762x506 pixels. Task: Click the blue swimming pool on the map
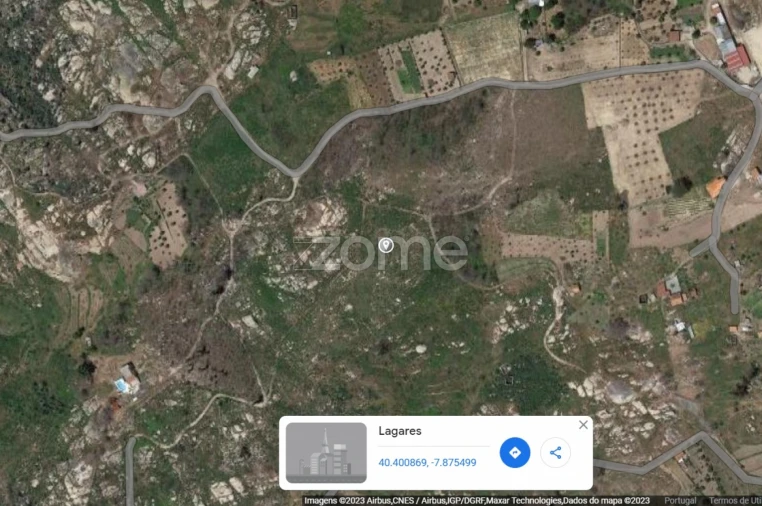click(x=121, y=386)
